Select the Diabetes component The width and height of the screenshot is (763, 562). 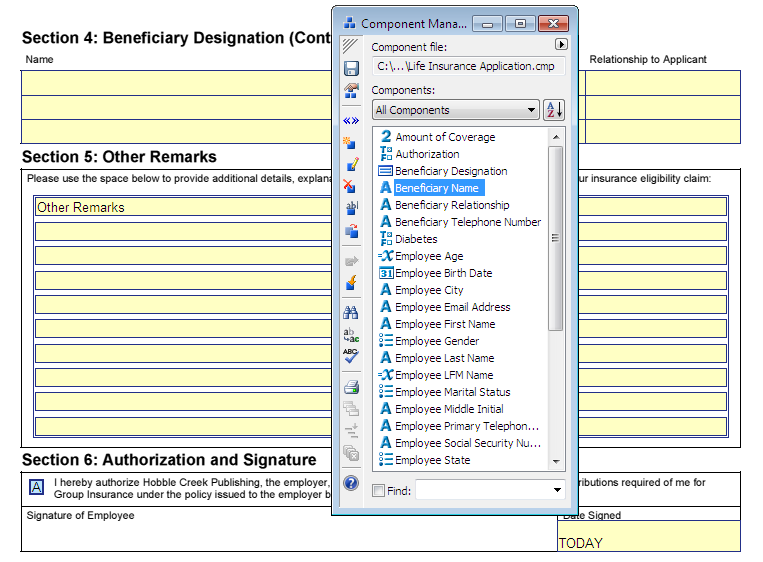pos(416,239)
